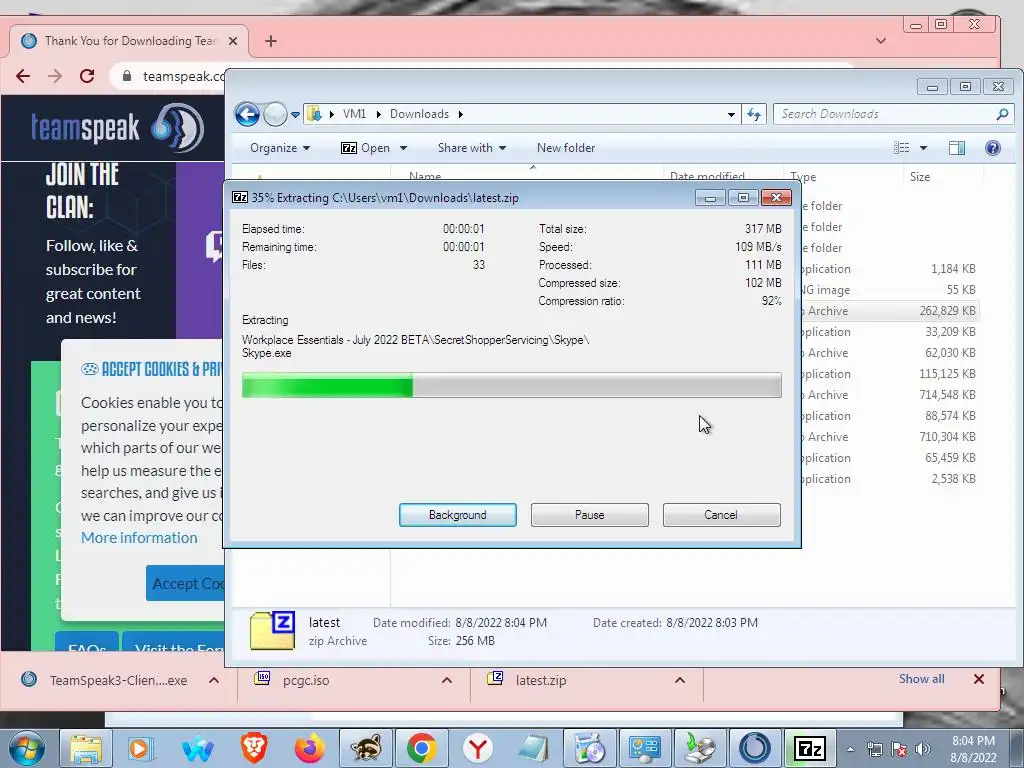The width and height of the screenshot is (1024, 768).
Task: Open the Organize menu
Action: point(280,148)
